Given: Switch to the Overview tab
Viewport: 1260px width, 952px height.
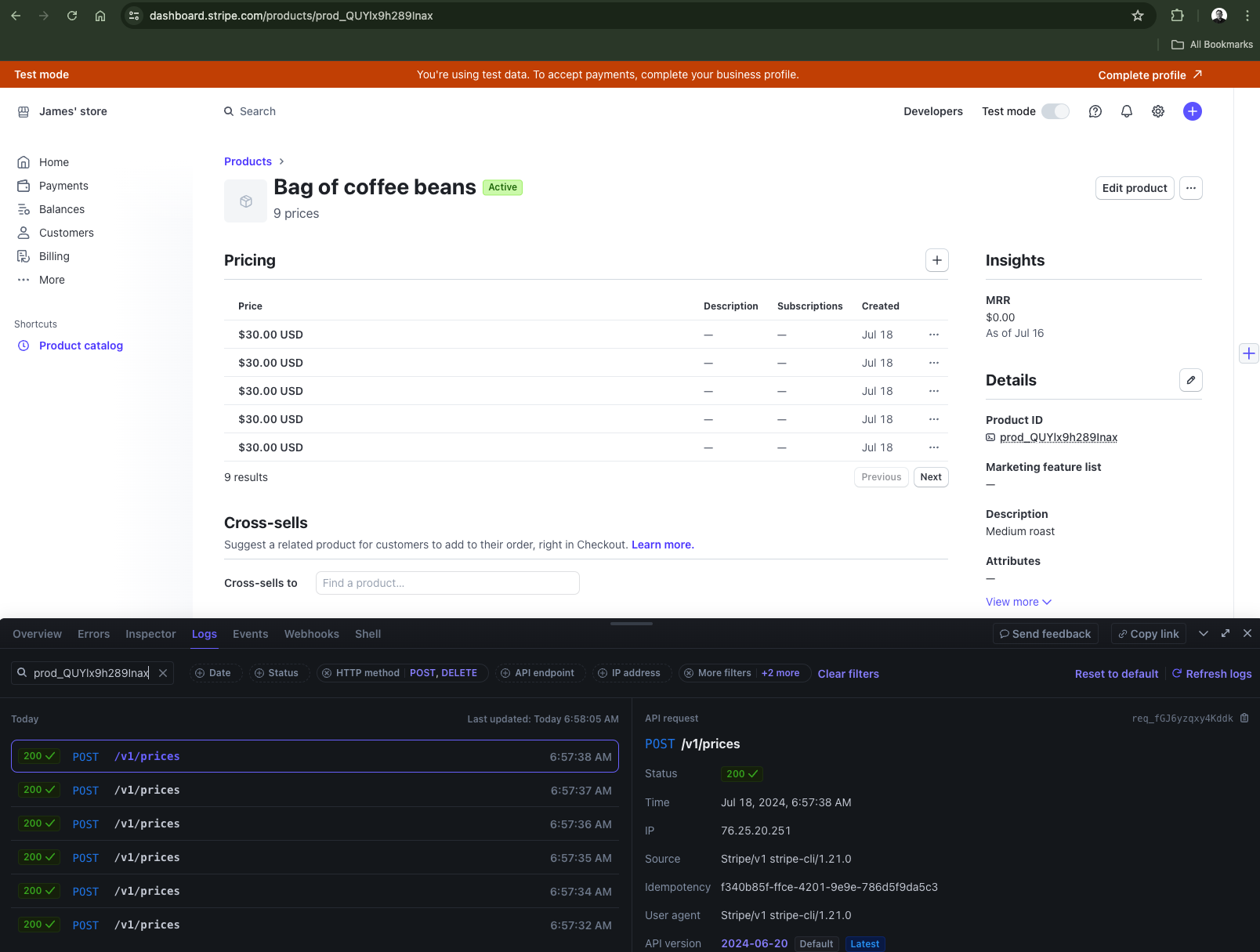Looking at the screenshot, I should click(x=37, y=634).
